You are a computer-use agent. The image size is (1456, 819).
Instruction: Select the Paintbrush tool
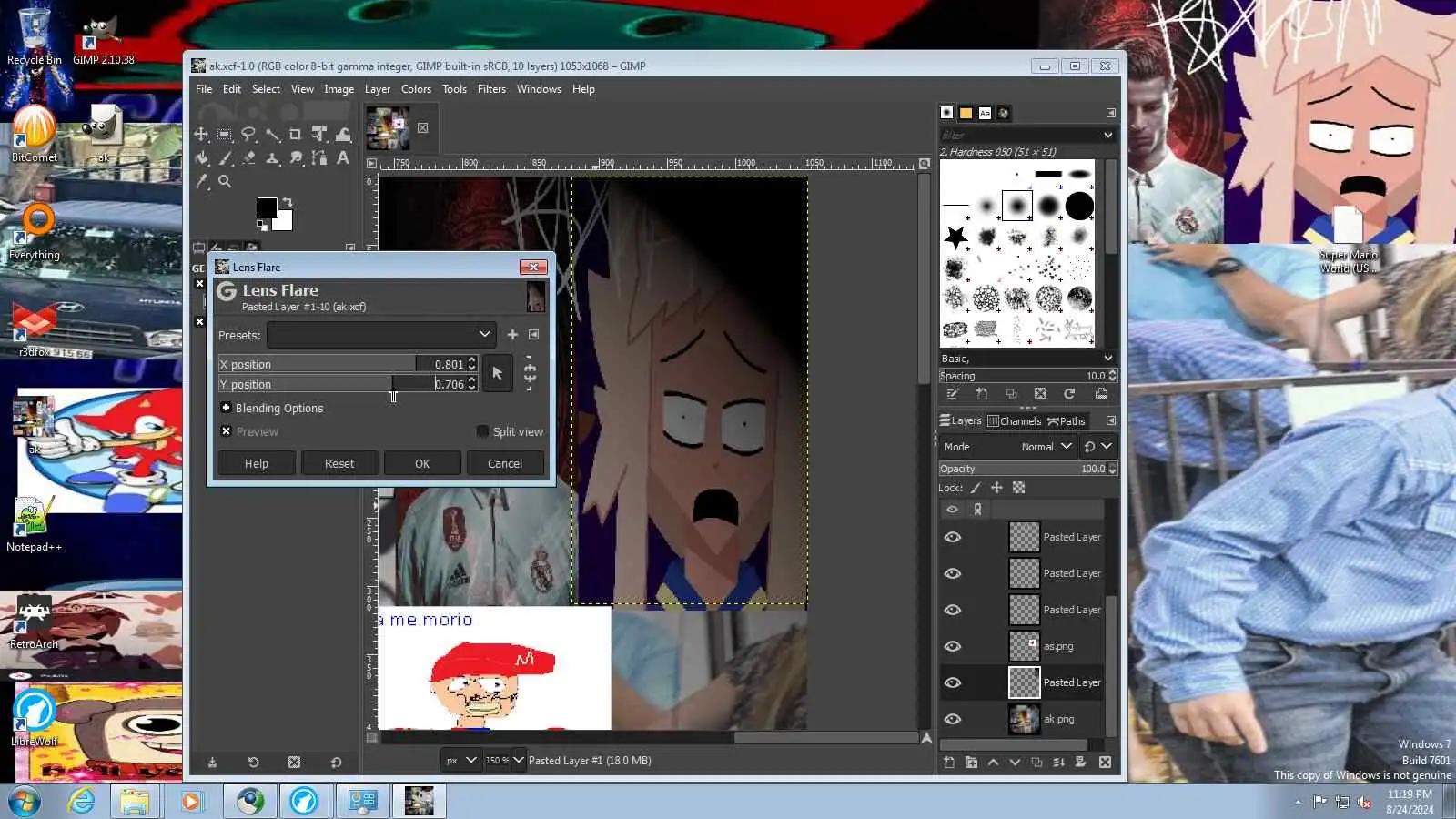coord(225,158)
